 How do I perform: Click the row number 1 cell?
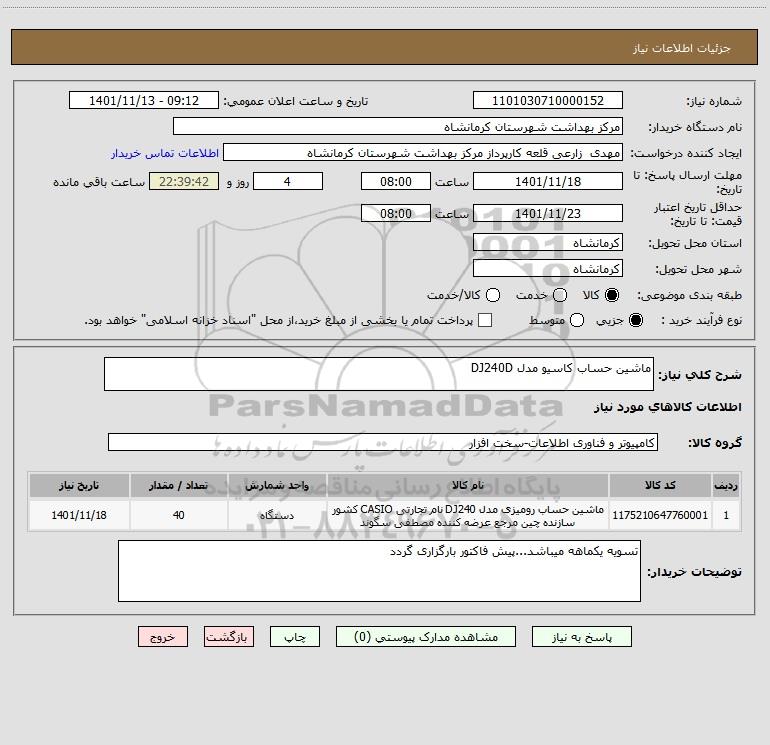(726, 515)
